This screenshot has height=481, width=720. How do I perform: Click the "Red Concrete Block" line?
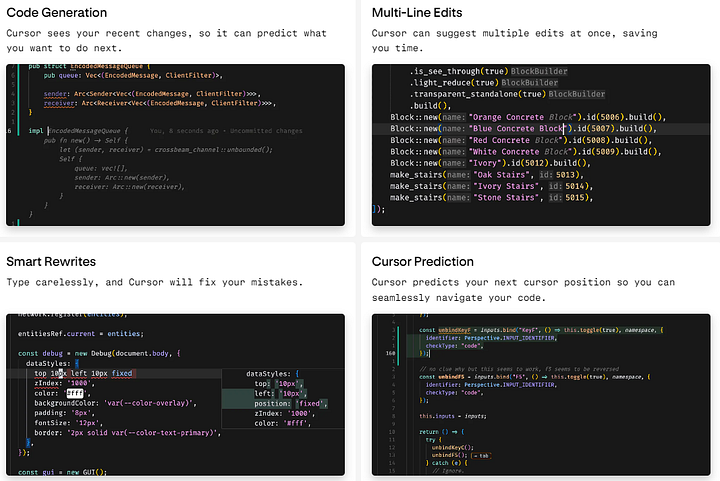point(521,140)
